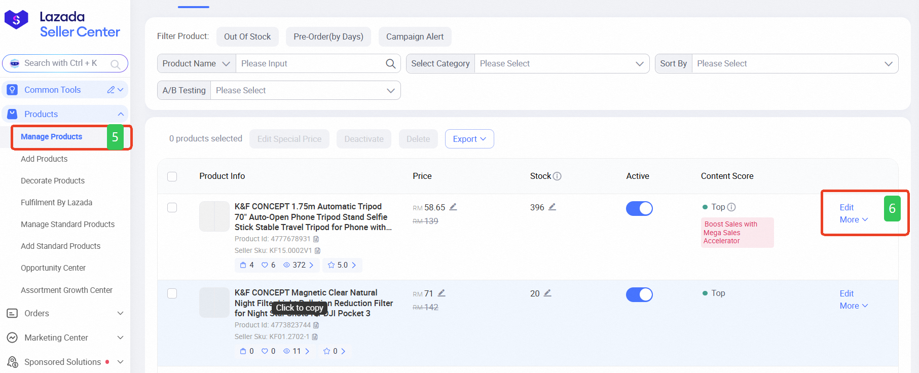Click Edit link for tripod product
The image size is (919, 373).
click(846, 207)
